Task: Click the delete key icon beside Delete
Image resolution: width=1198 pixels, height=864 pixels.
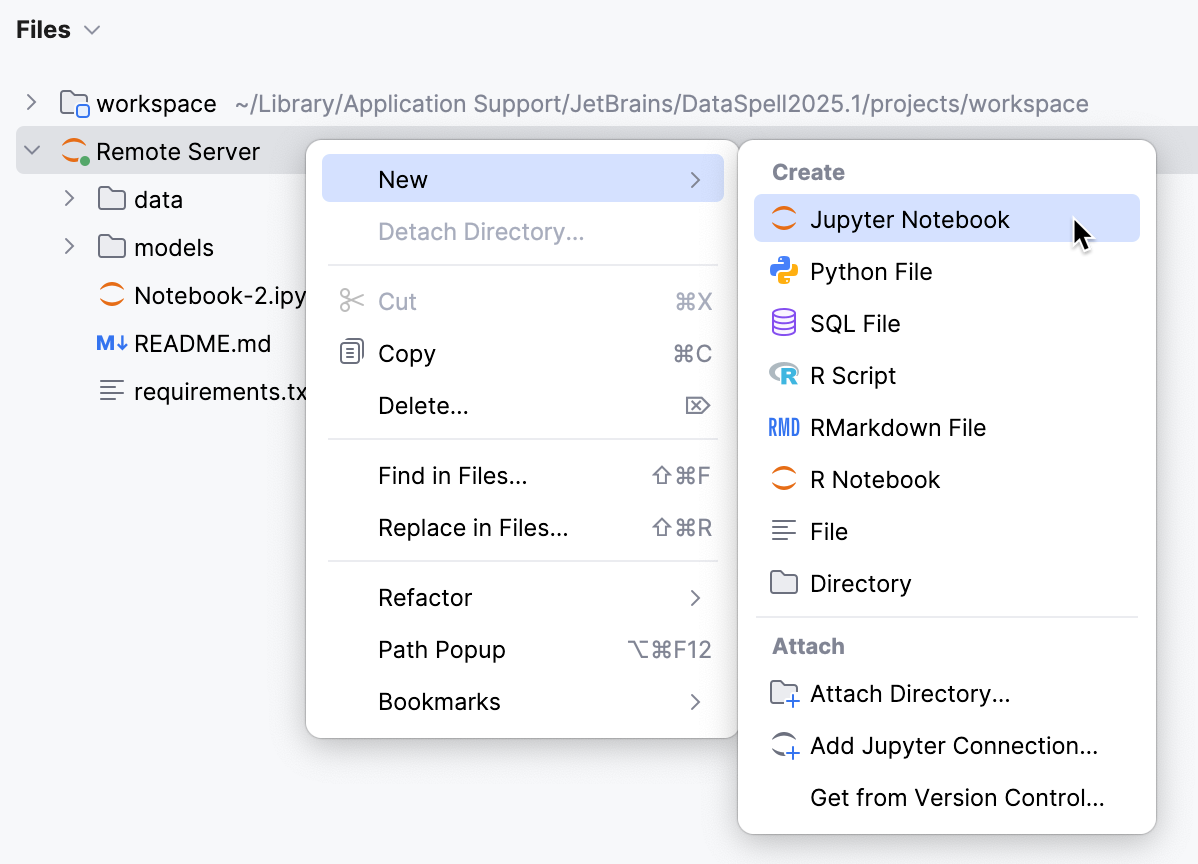Action: click(x=698, y=405)
